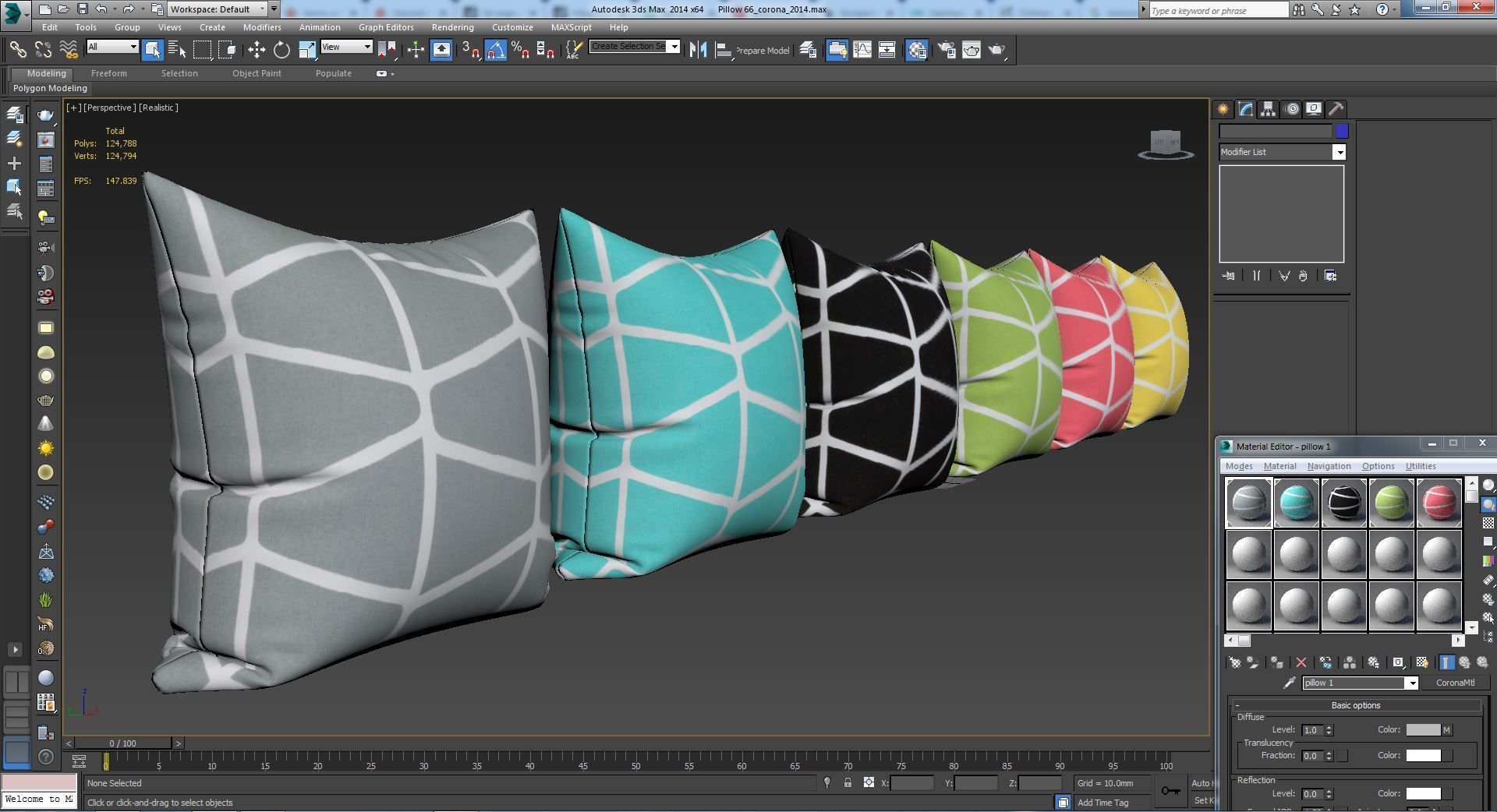Viewport: 1497px width, 812px height.
Task: Open the Modify command panel tab
Action: pos(1246,109)
